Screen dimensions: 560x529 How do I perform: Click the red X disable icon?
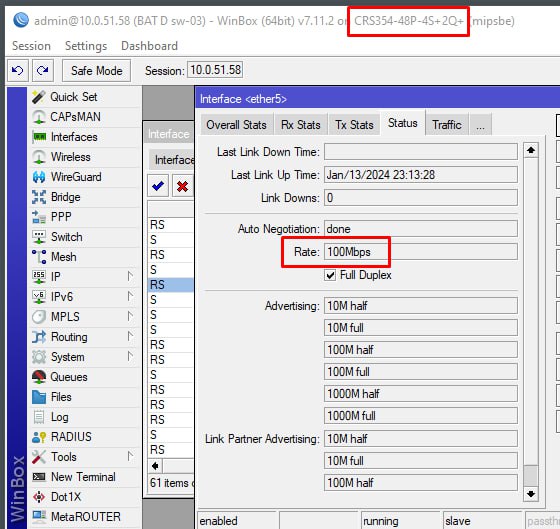(x=182, y=186)
